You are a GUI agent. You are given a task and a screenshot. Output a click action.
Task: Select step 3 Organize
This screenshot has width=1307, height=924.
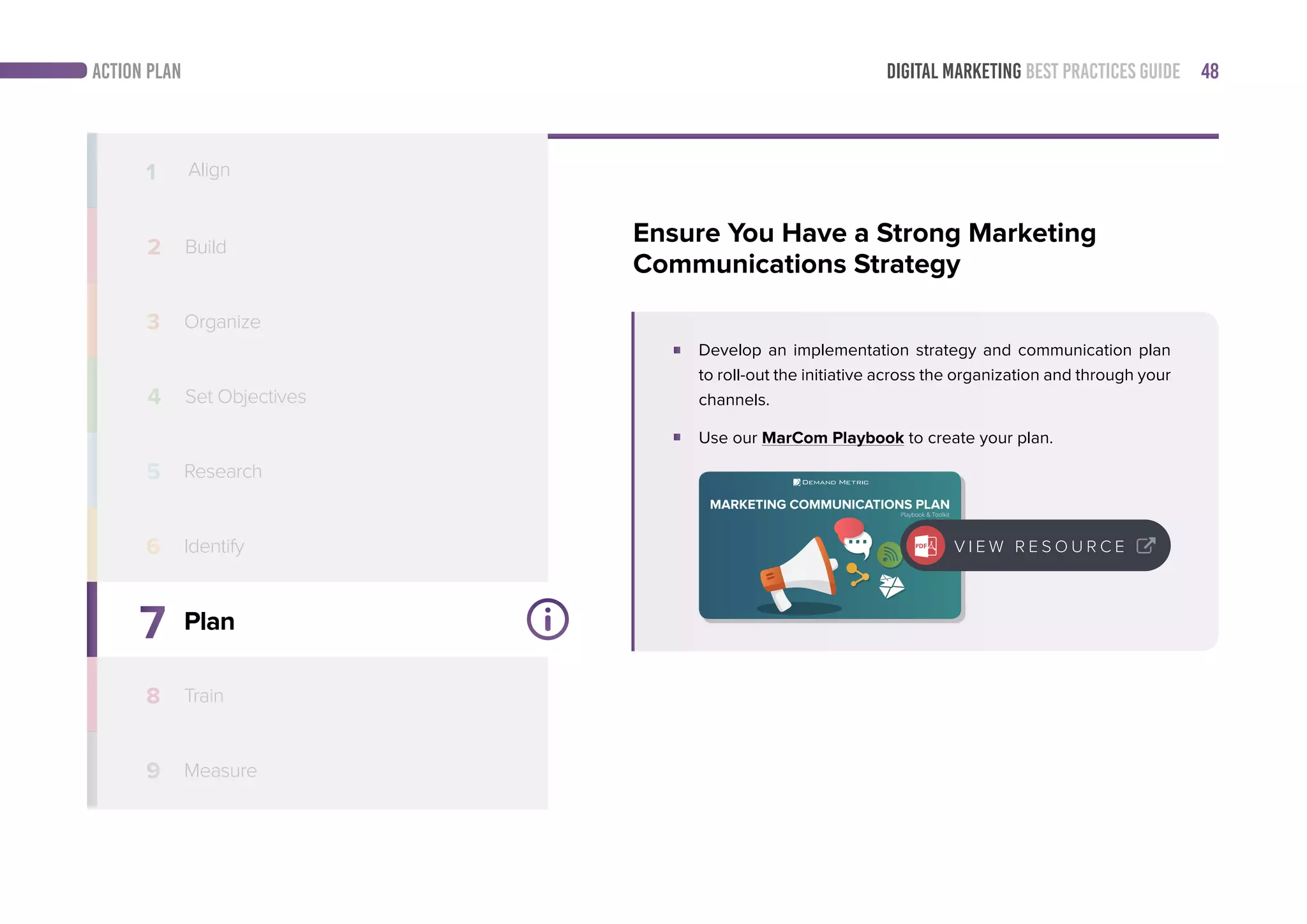(x=318, y=320)
